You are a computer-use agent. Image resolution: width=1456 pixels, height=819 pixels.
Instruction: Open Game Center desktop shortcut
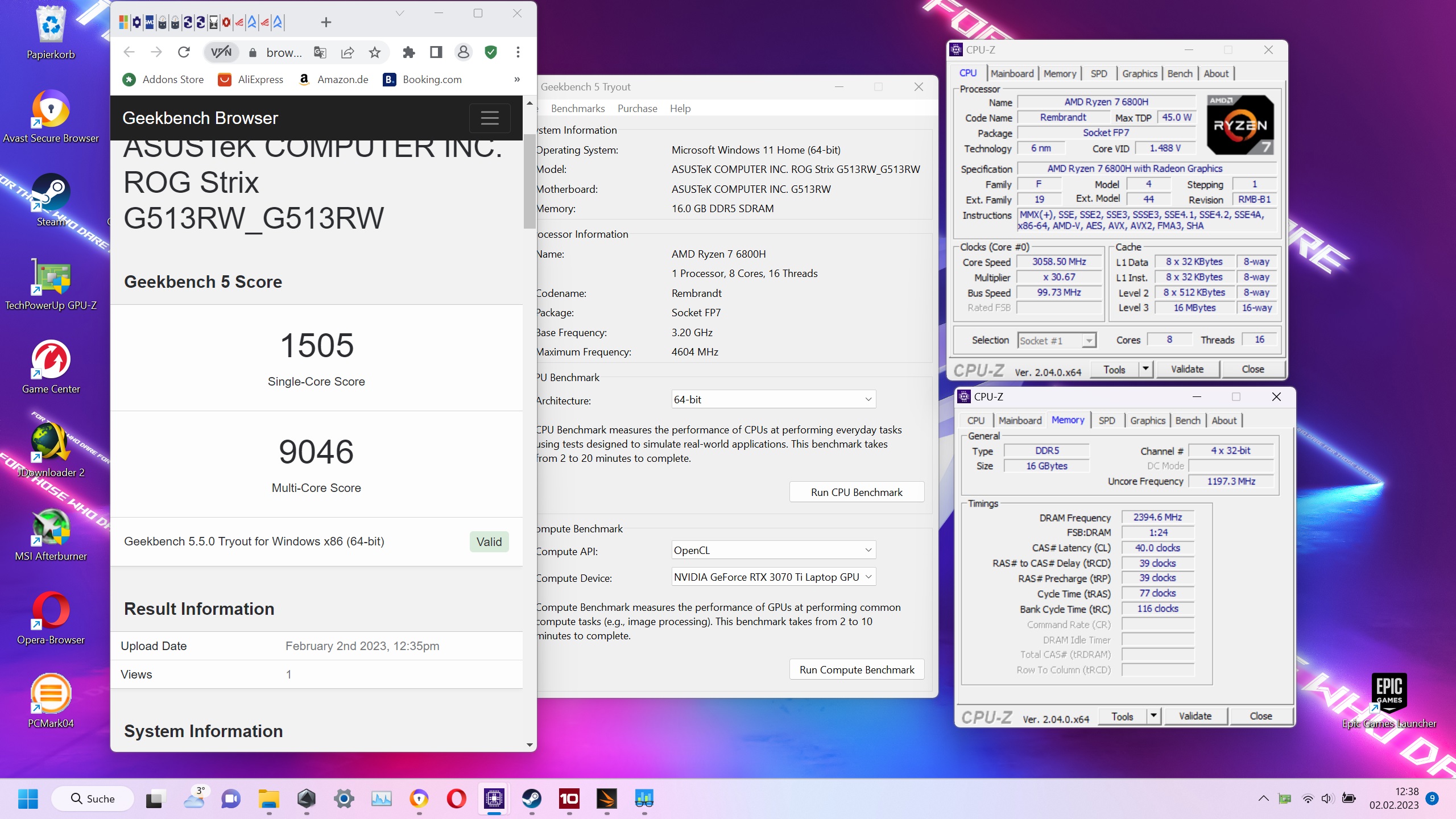51,367
